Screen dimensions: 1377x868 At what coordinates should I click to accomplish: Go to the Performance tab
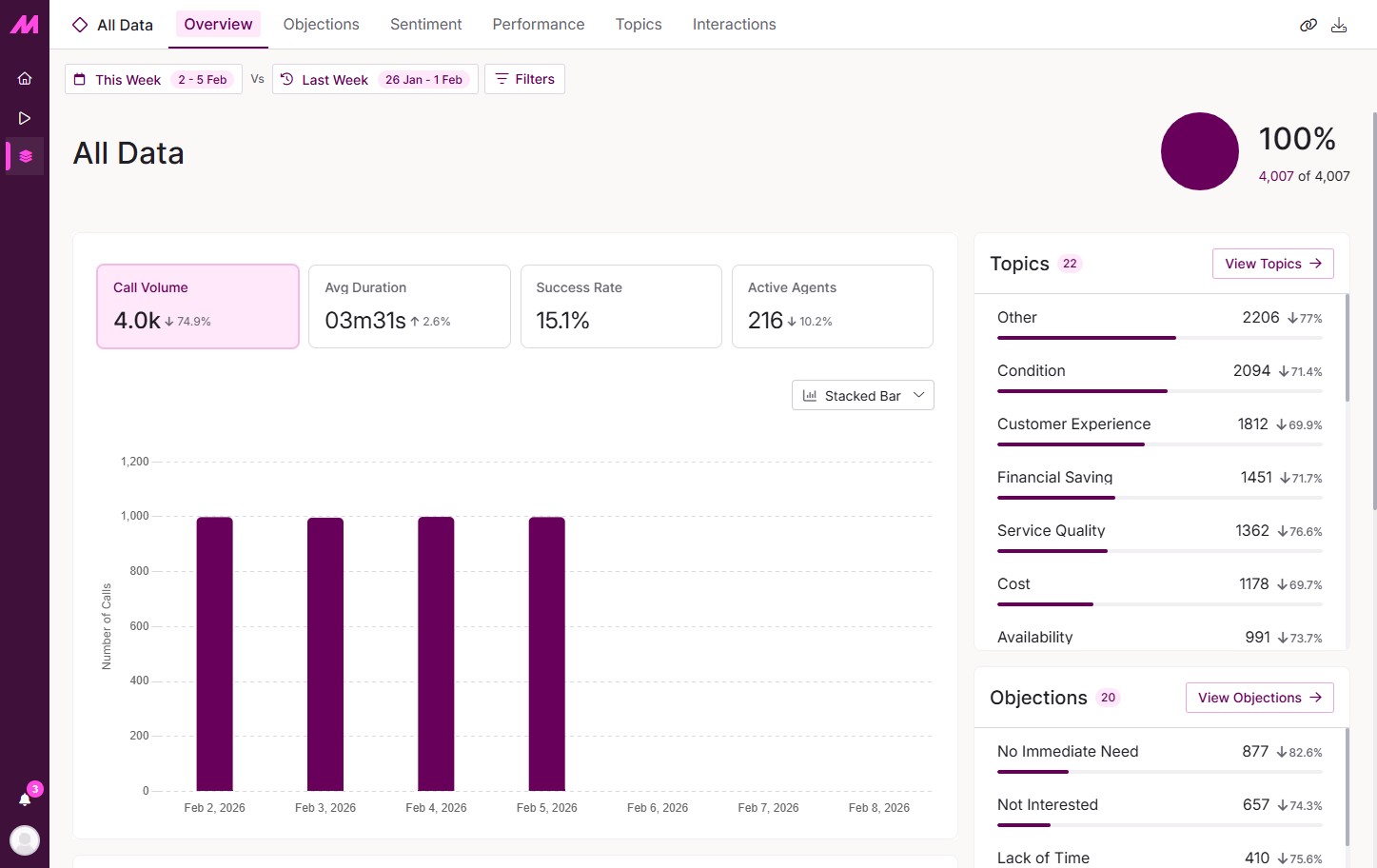(x=539, y=25)
